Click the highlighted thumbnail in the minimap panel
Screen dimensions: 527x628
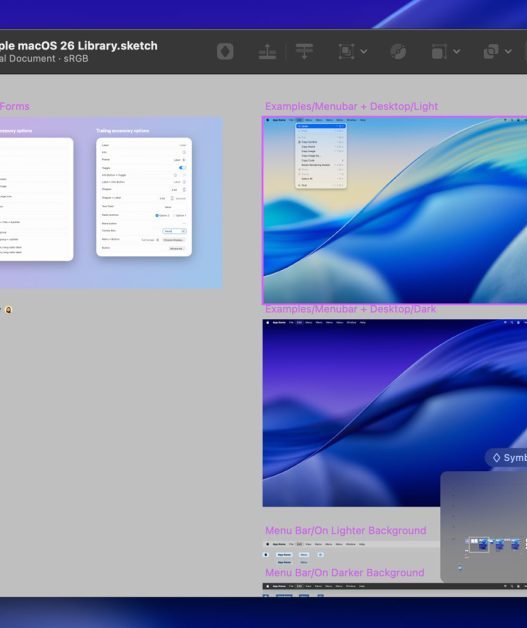click(479, 545)
